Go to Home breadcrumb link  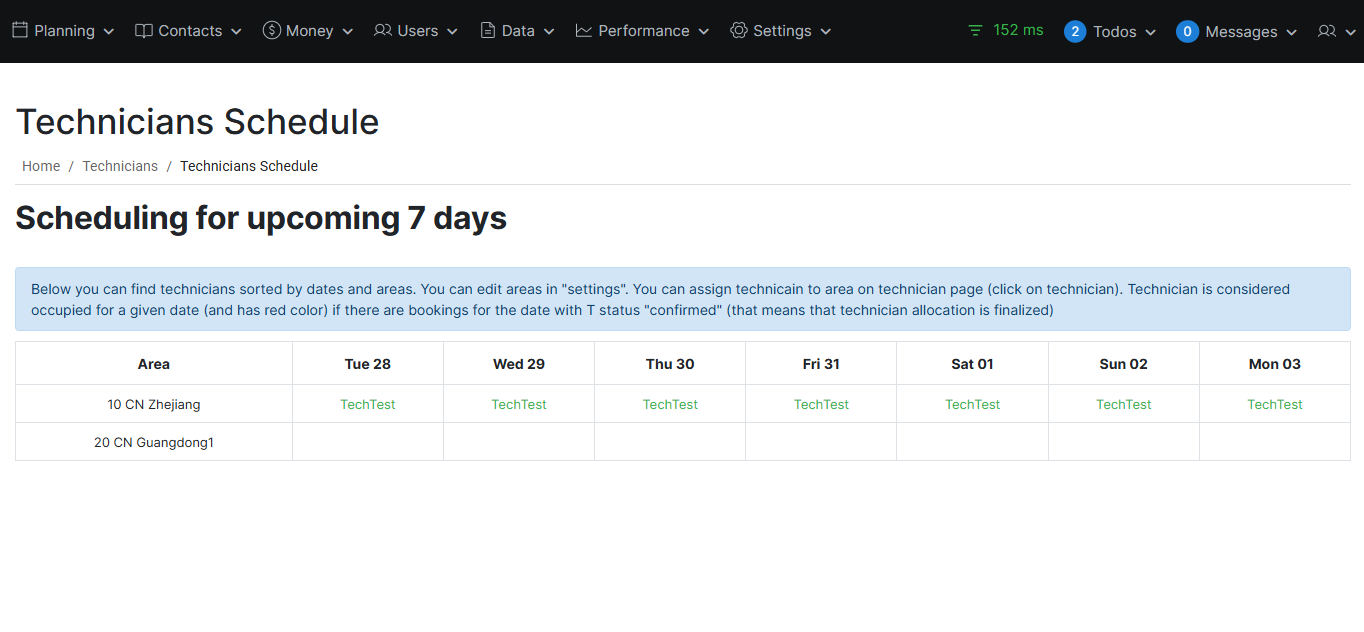(x=41, y=166)
